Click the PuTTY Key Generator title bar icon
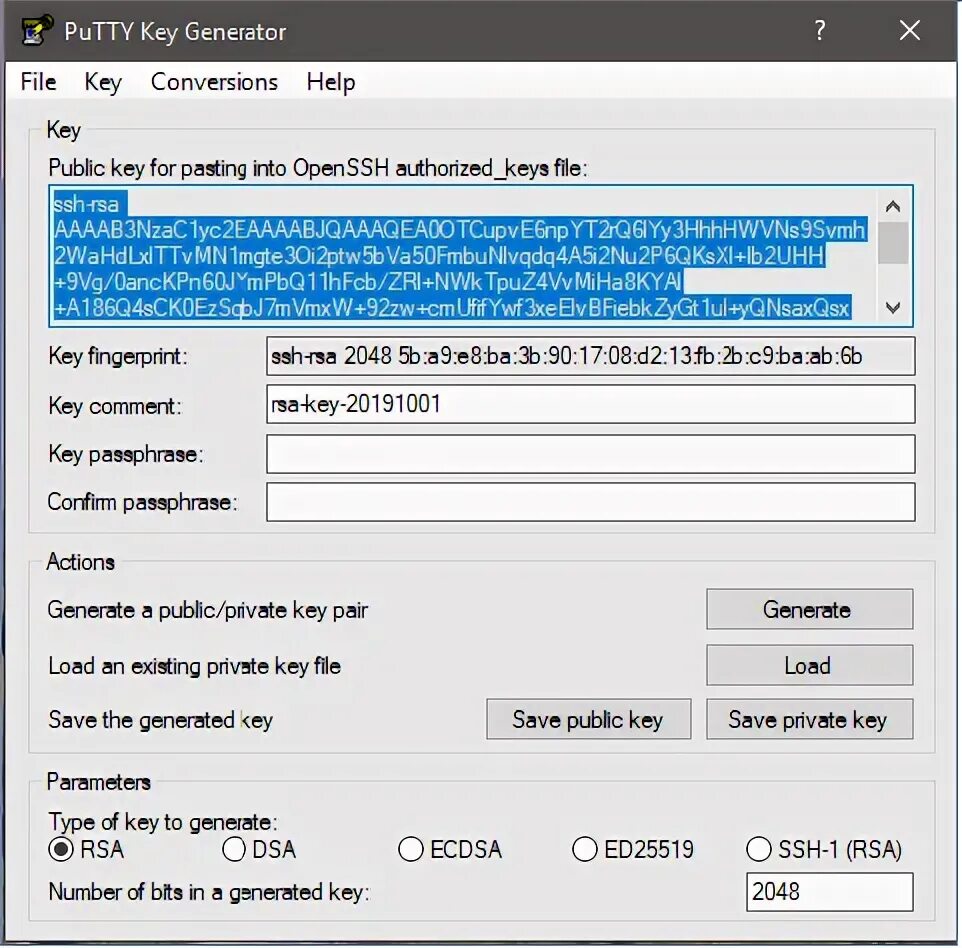962x948 pixels. pos(36,31)
